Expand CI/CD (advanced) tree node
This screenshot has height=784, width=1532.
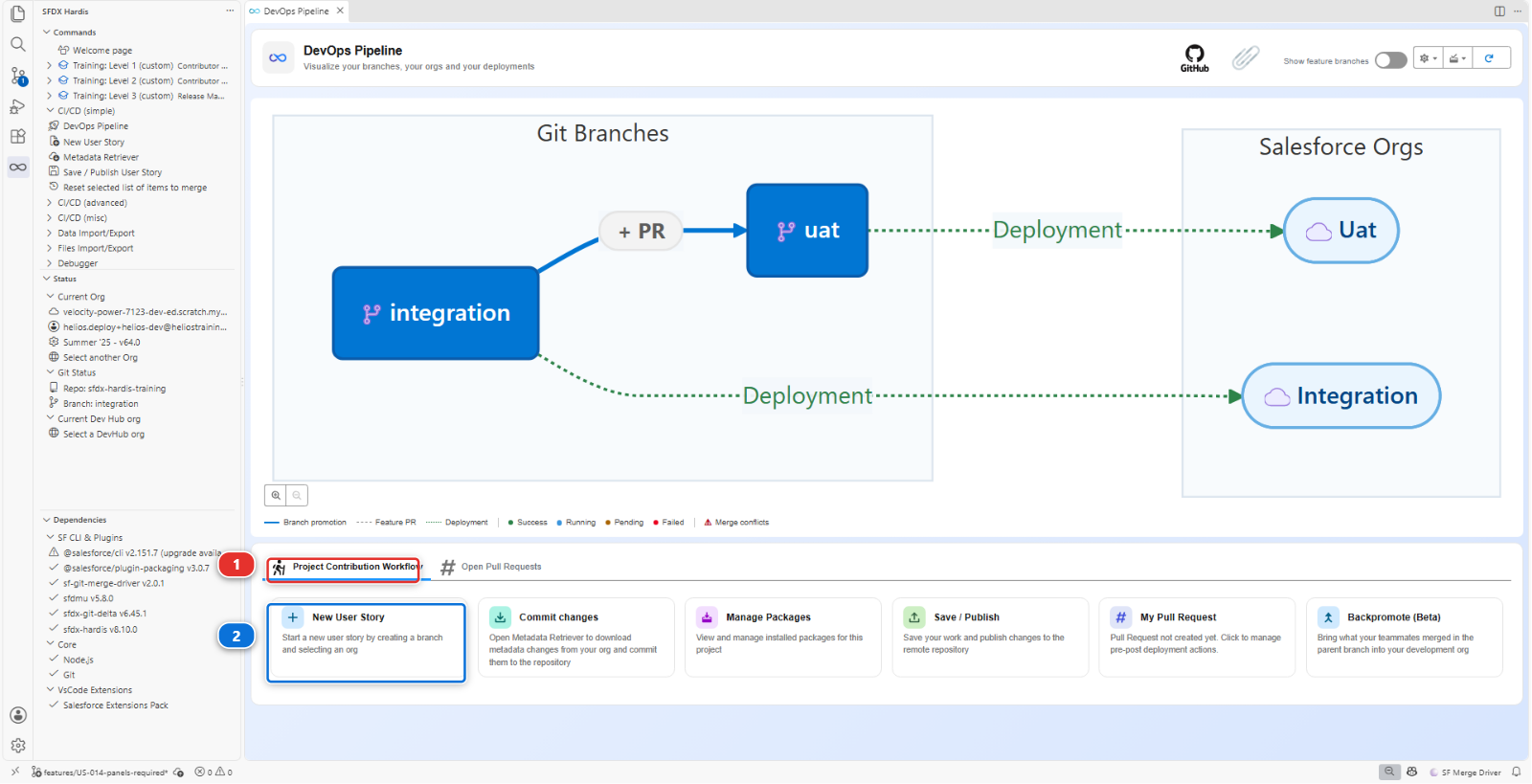click(50, 203)
